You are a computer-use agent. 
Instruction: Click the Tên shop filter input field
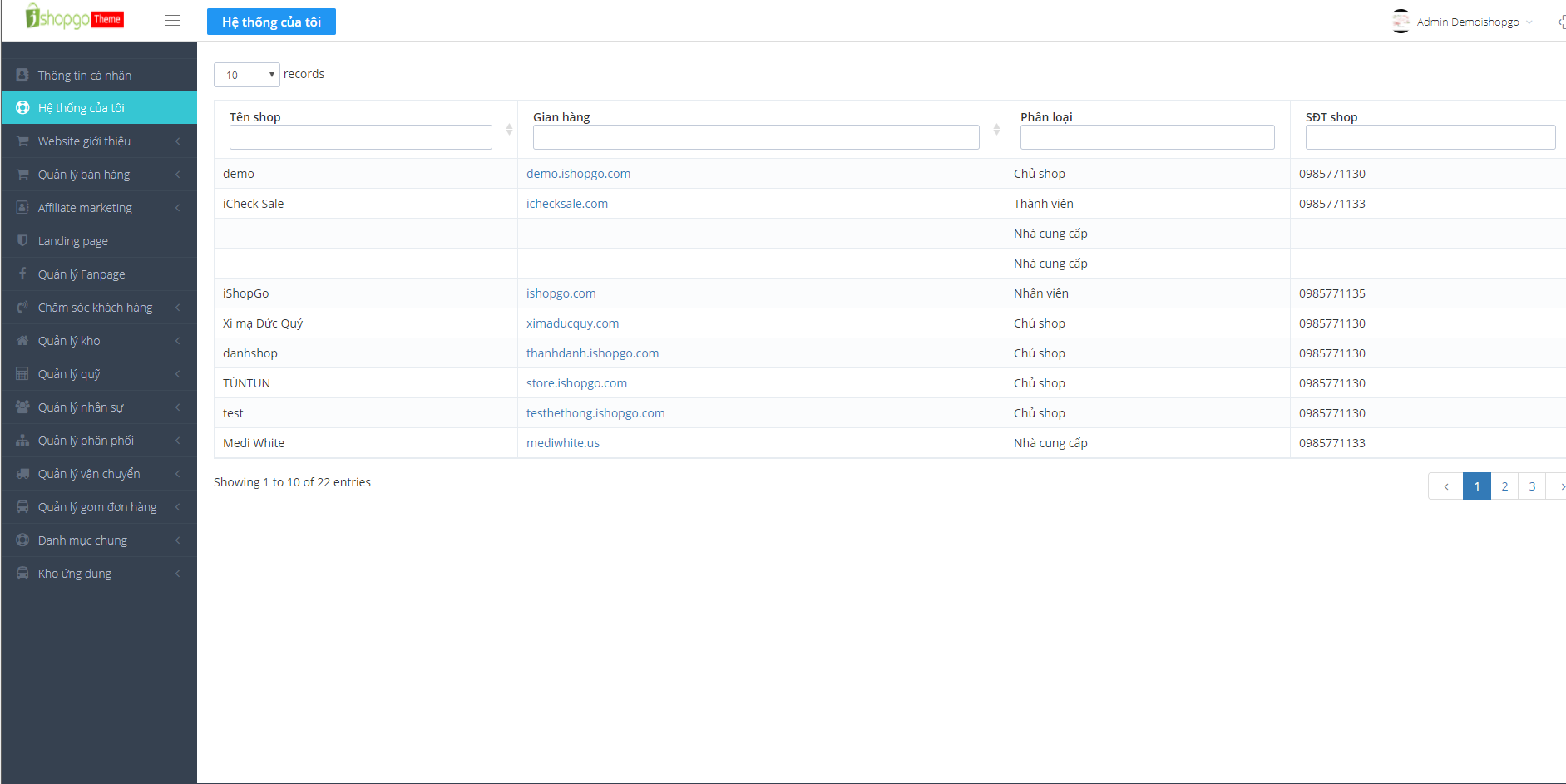[360, 137]
